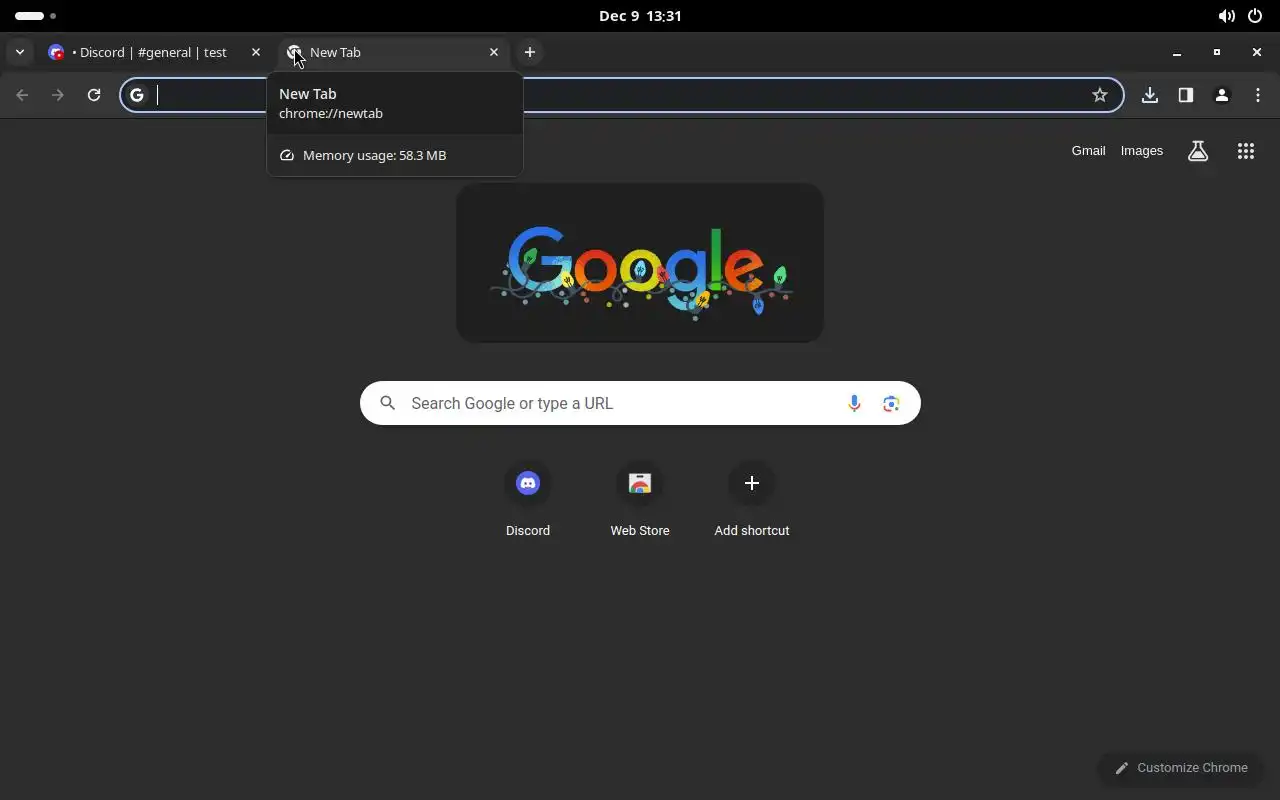Click the Search Google or type a URL box
This screenshot has height=800, width=1280.
[x=640, y=403]
